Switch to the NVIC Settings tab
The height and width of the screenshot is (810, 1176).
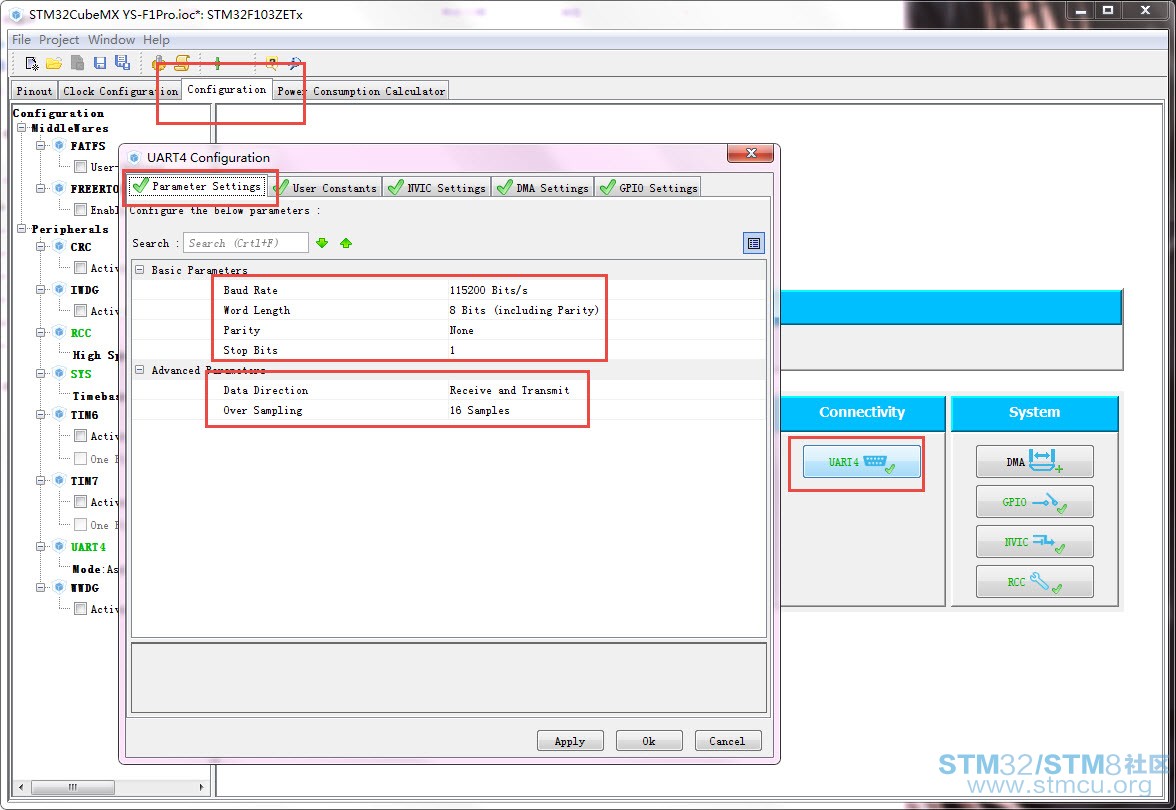point(436,188)
